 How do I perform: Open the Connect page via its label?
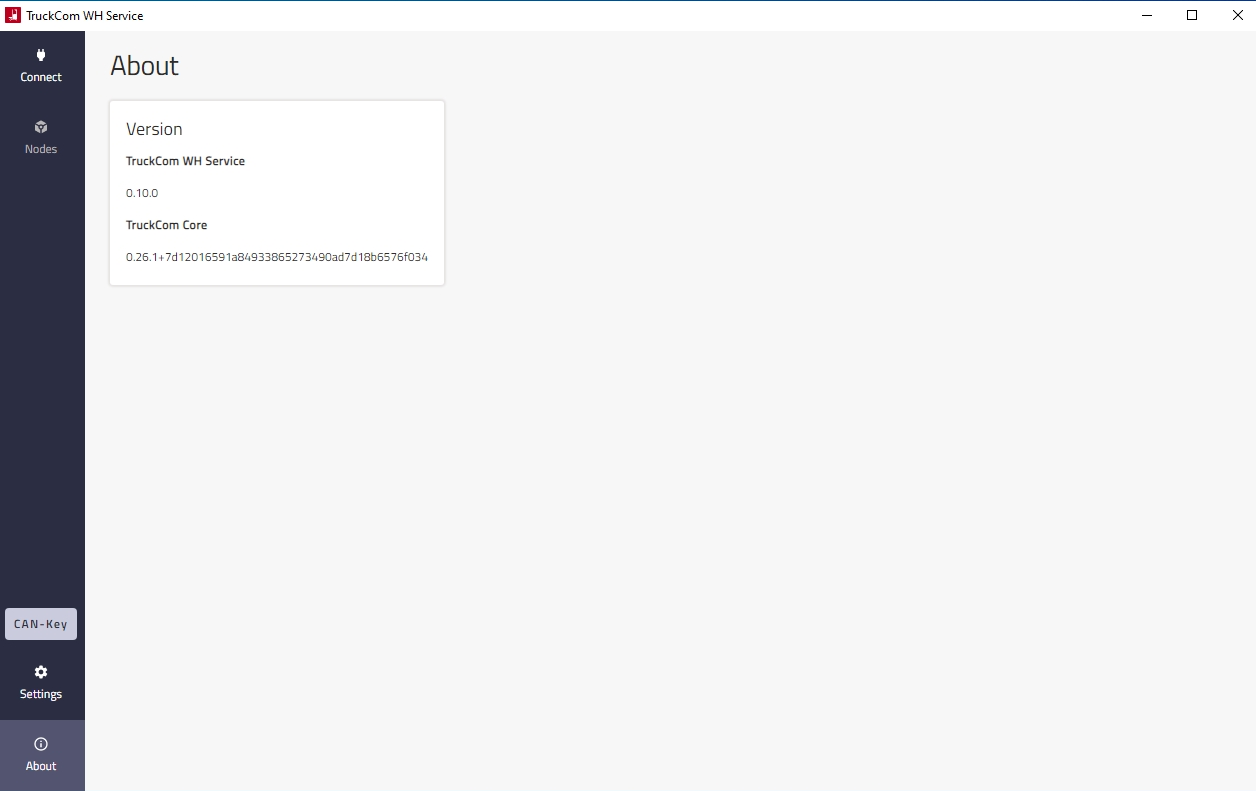(x=41, y=77)
